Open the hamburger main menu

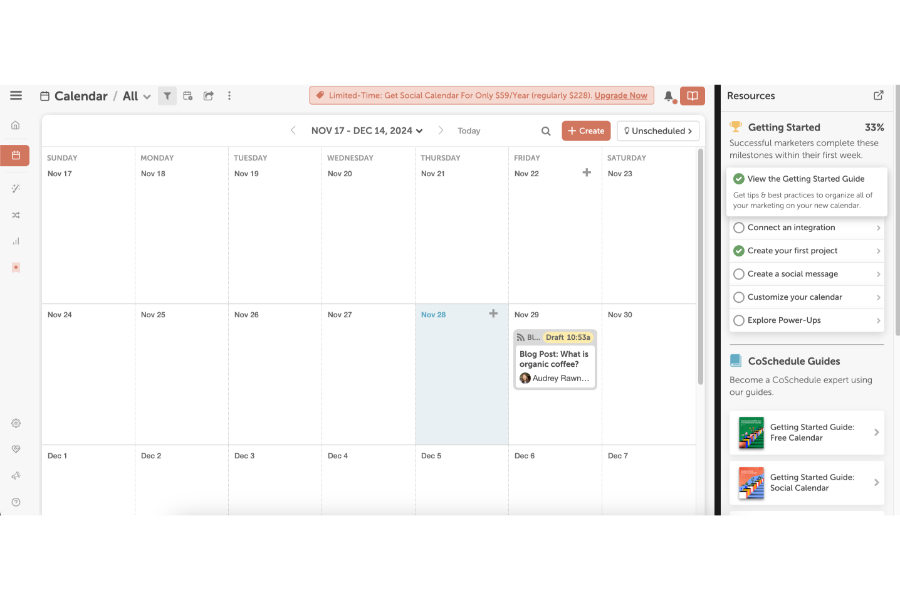coord(16,95)
